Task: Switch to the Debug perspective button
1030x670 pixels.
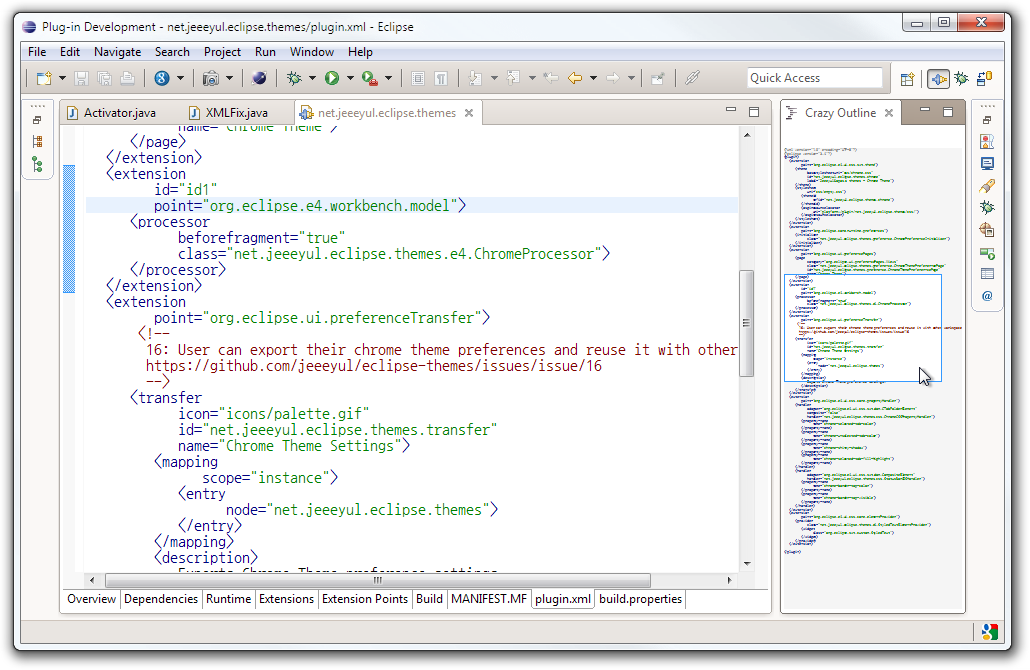Action: click(x=961, y=78)
